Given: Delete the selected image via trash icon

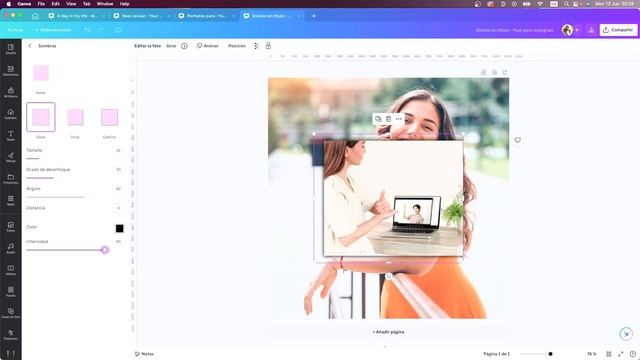Looking at the screenshot, I should (x=389, y=119).
